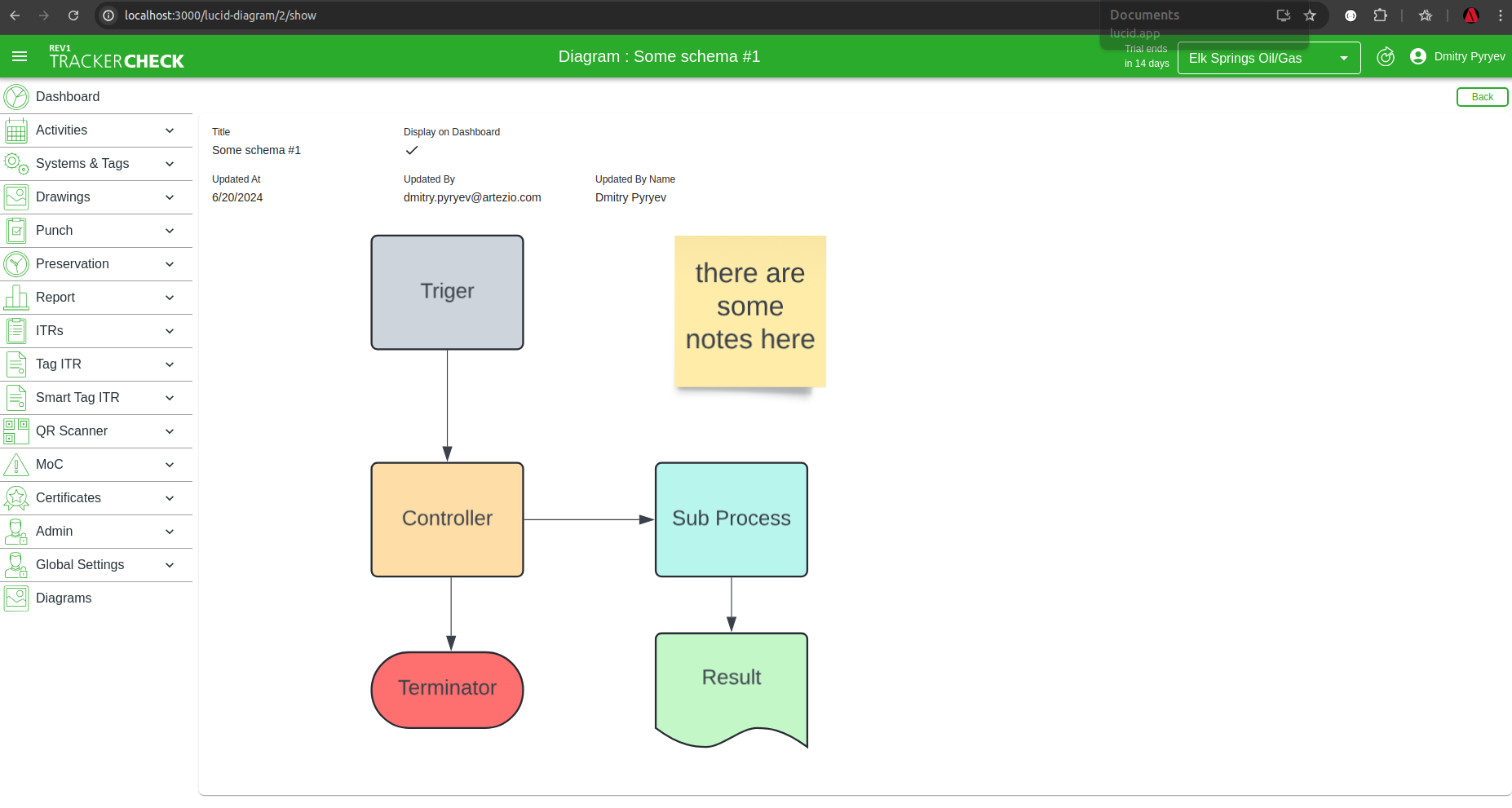Click the Back button
The image size is (1512, 808).
(x=1482, y=97)
